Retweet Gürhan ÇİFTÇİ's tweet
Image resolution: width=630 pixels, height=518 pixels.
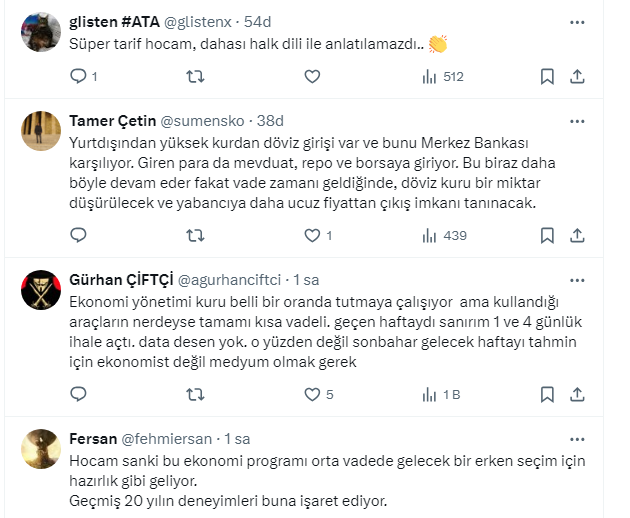point(196,395)
